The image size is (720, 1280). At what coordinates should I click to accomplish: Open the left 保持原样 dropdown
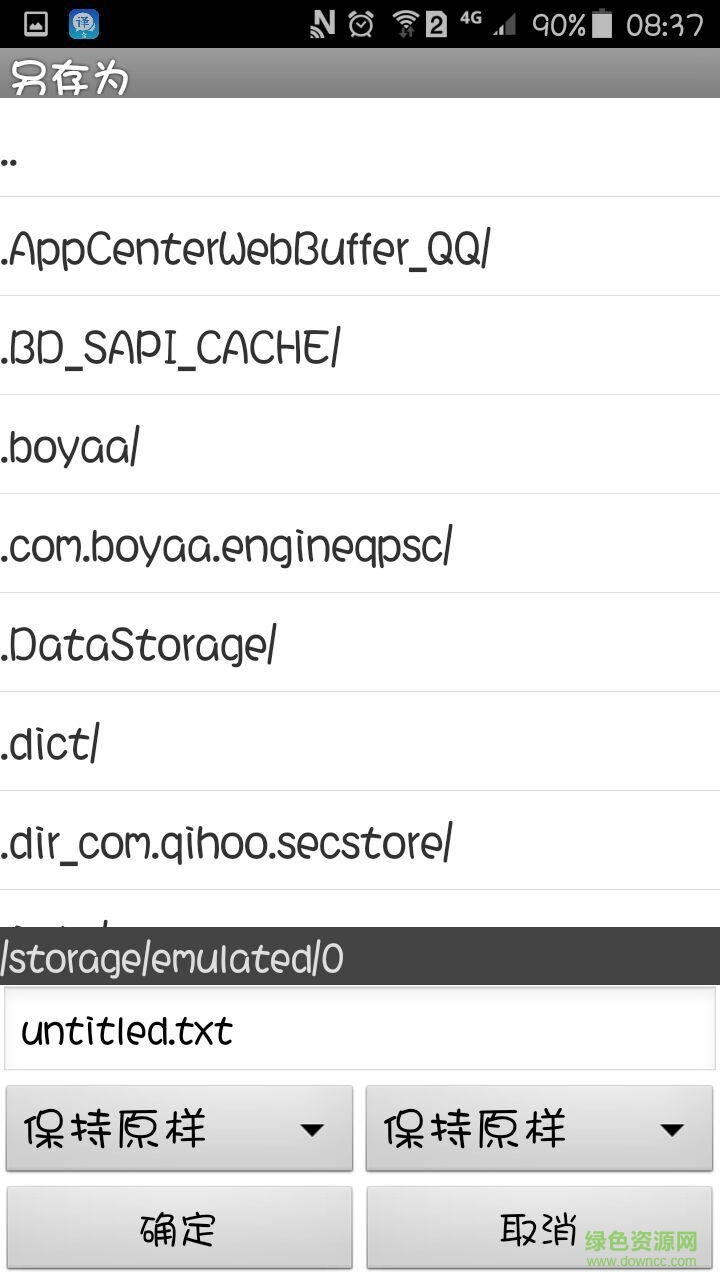(180, 1129)
